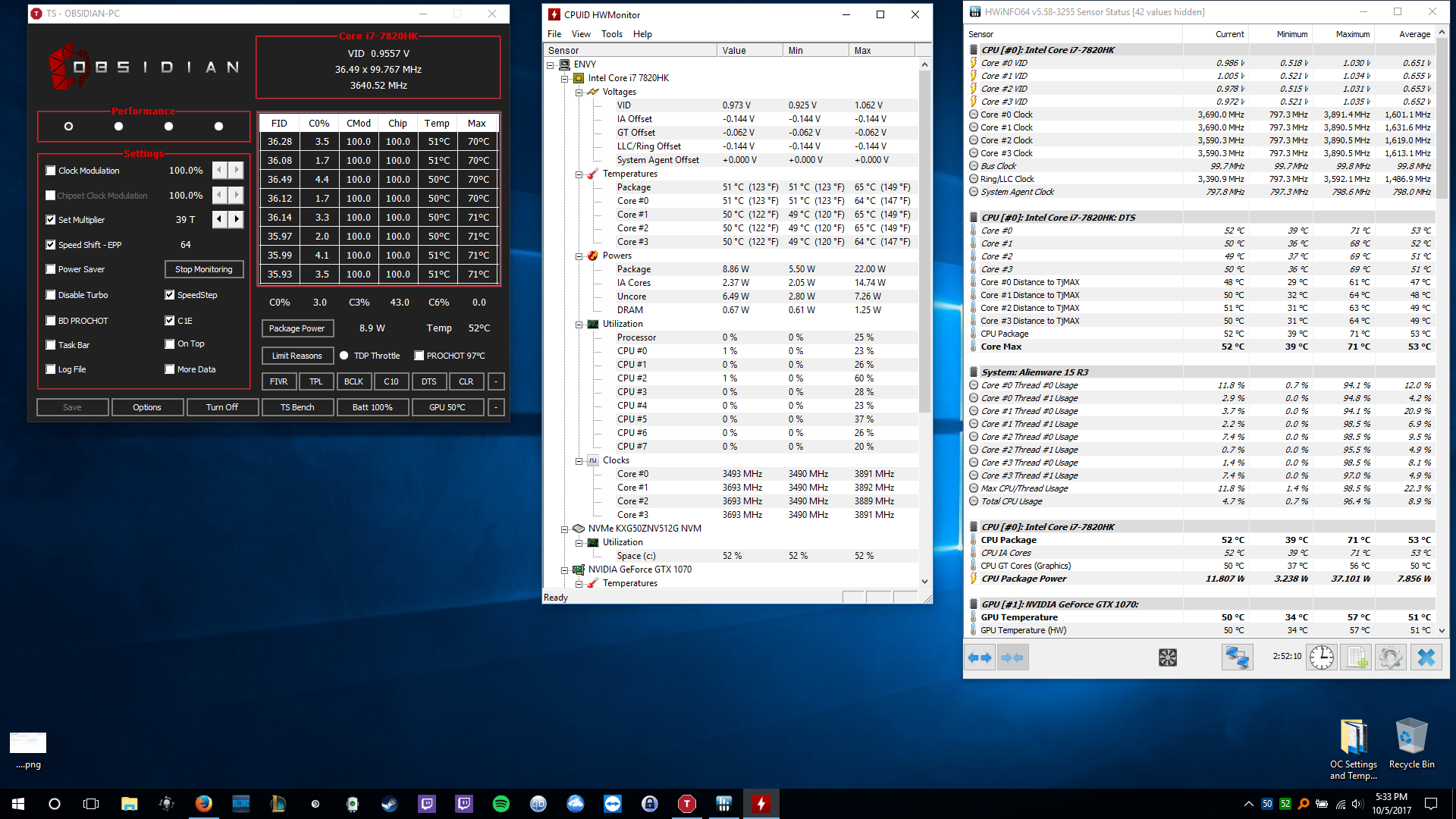Viewport: 1456px width, 819px height.
Task: Open Spotify from the taskbar
Action: pos(500,804)
